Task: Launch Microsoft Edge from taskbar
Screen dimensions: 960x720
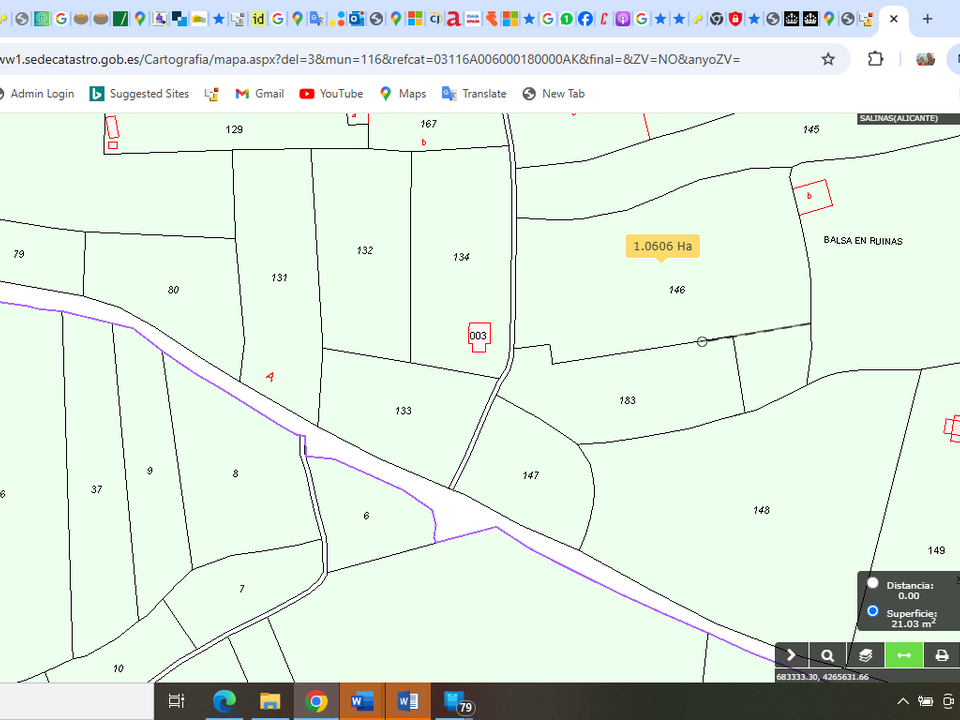Action: (224, 701)
